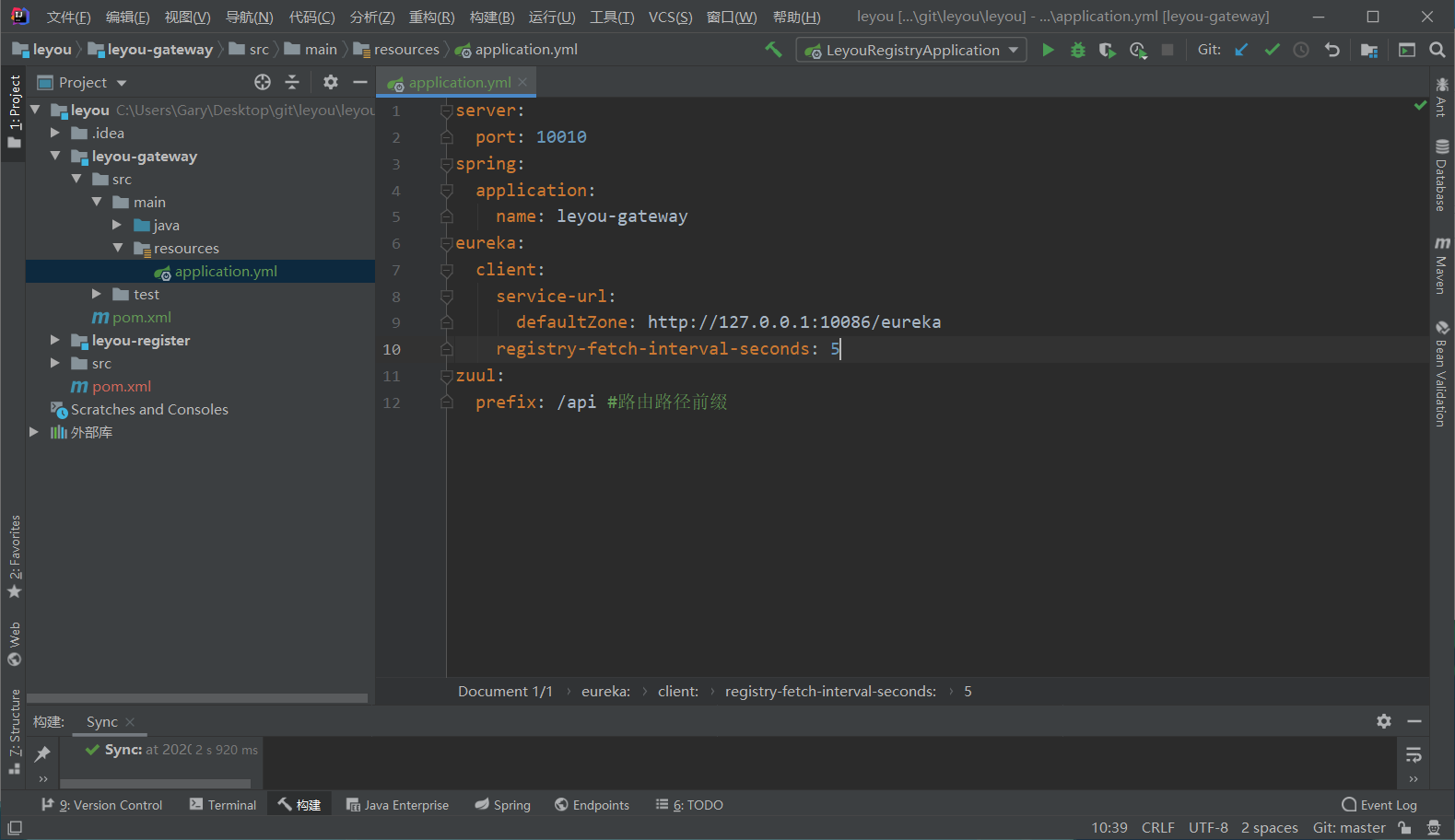Image resolution: width=1455 pixels, height=840 pixels.
Task: Update project with the Git blue arrow
Action: pos(1242,50)
